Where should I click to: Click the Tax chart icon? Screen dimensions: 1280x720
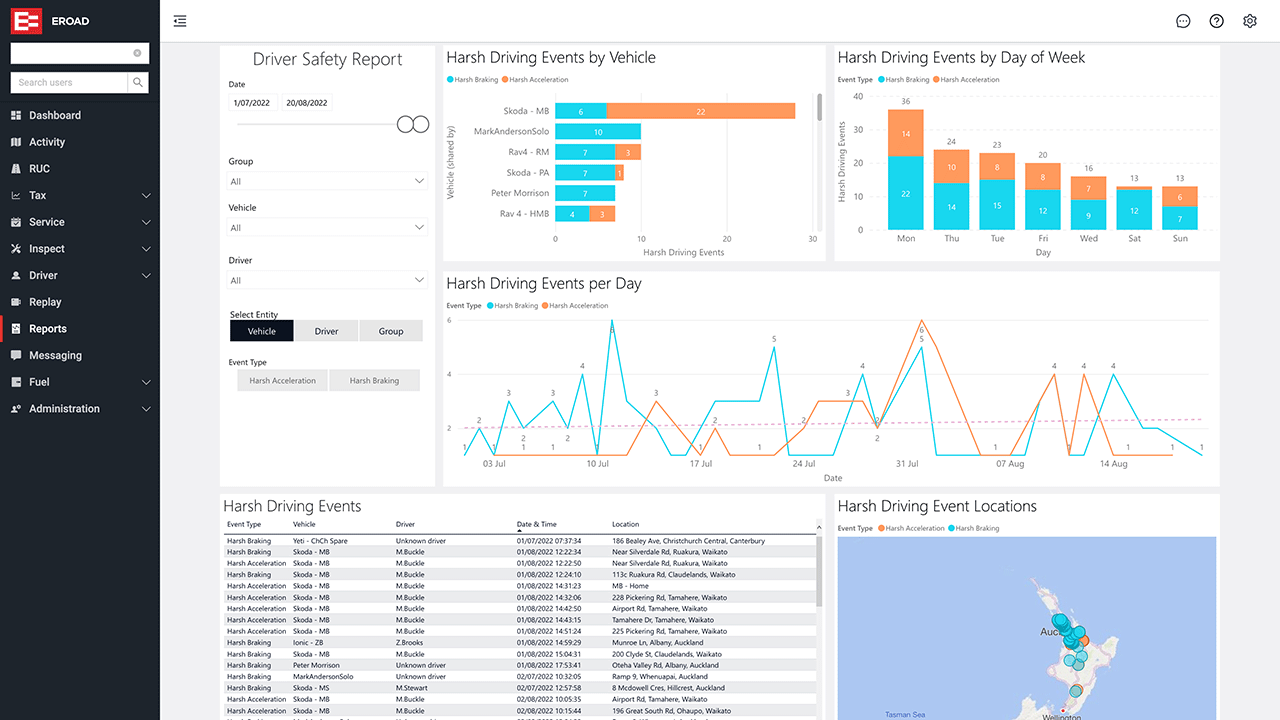click(16, 196)
